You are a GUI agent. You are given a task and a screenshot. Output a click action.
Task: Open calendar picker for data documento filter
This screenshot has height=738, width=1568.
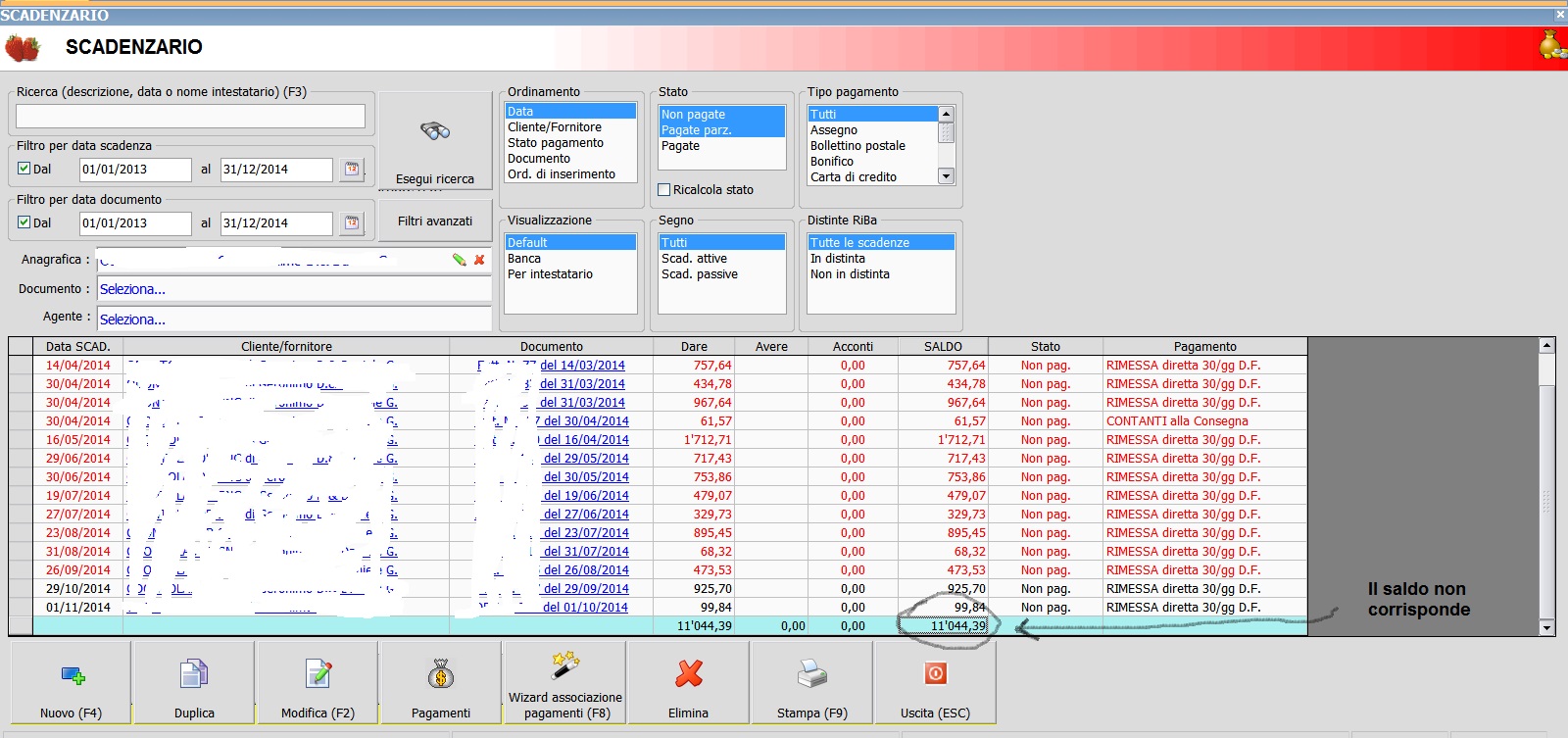[352, 223]
